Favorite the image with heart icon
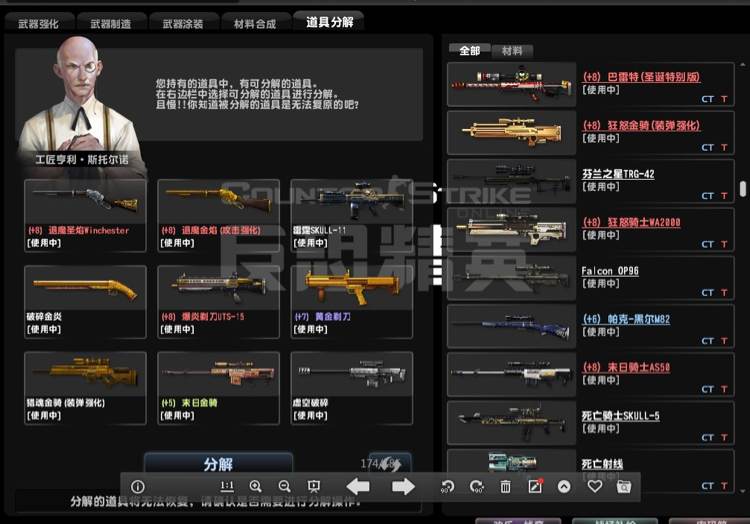This screenshot has height=524, width=750. click(595, 486)
